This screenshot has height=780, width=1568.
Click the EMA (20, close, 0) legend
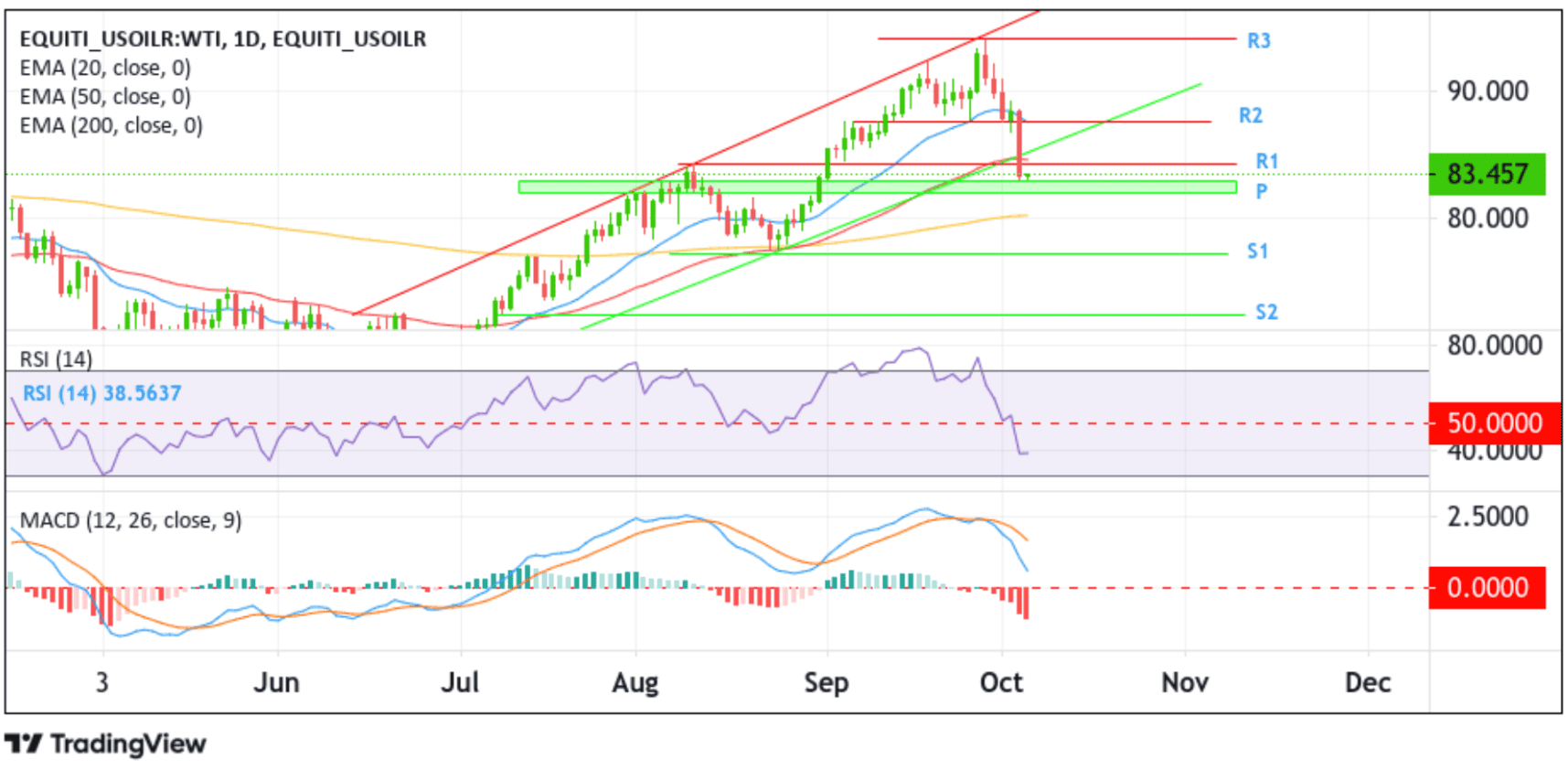pyautogui.click(x=105, y=69)
